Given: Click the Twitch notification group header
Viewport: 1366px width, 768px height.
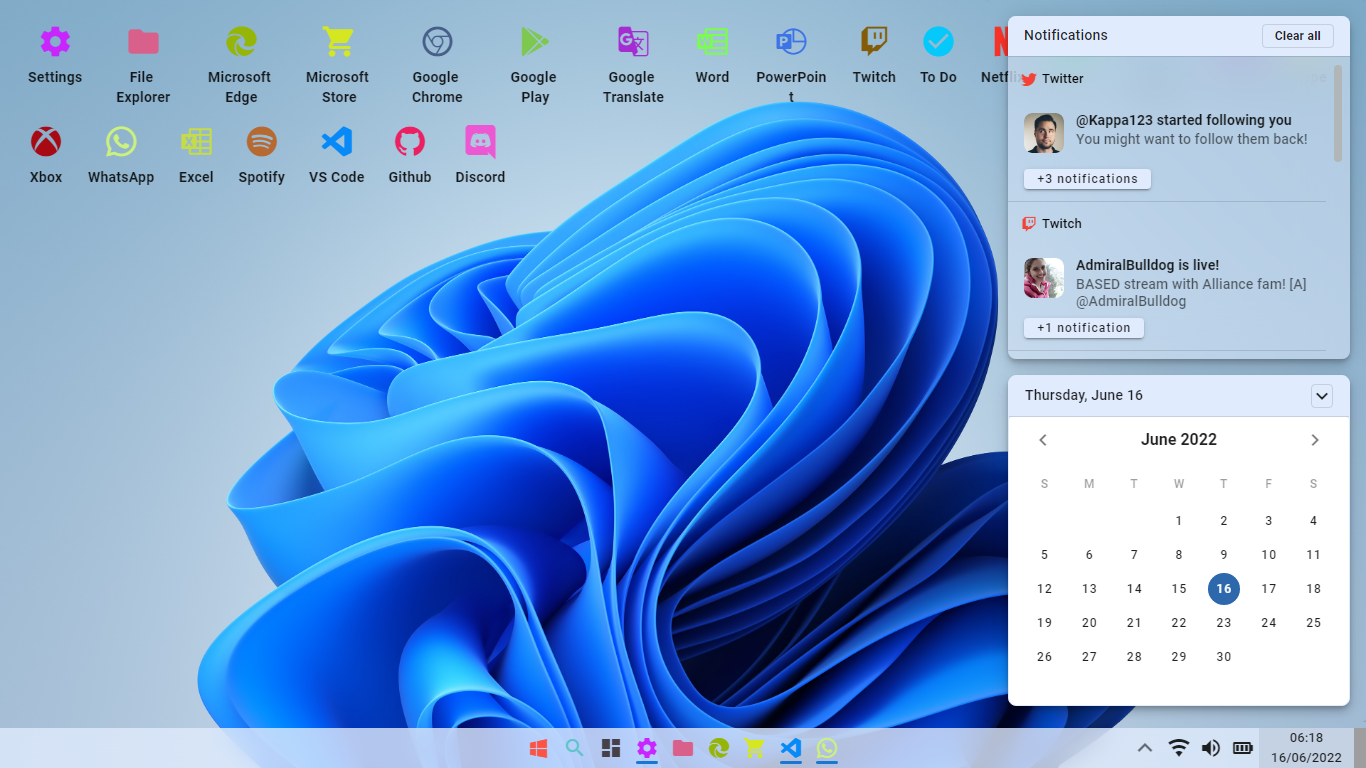Looking at the screenshot, I should pos(1052,224).
